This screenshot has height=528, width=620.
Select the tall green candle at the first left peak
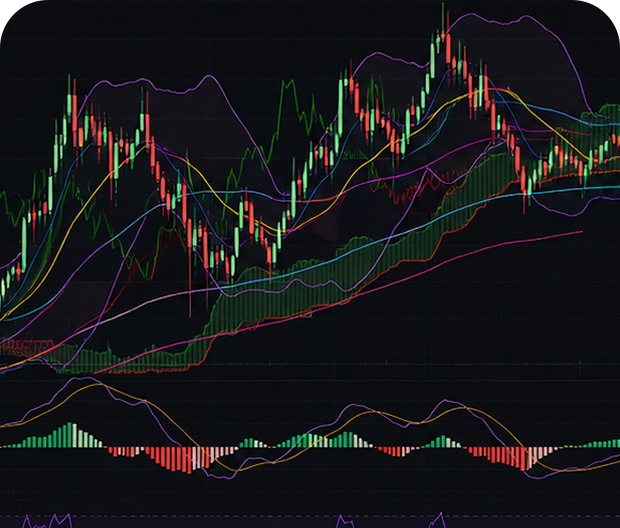click(x=69, y=105)
